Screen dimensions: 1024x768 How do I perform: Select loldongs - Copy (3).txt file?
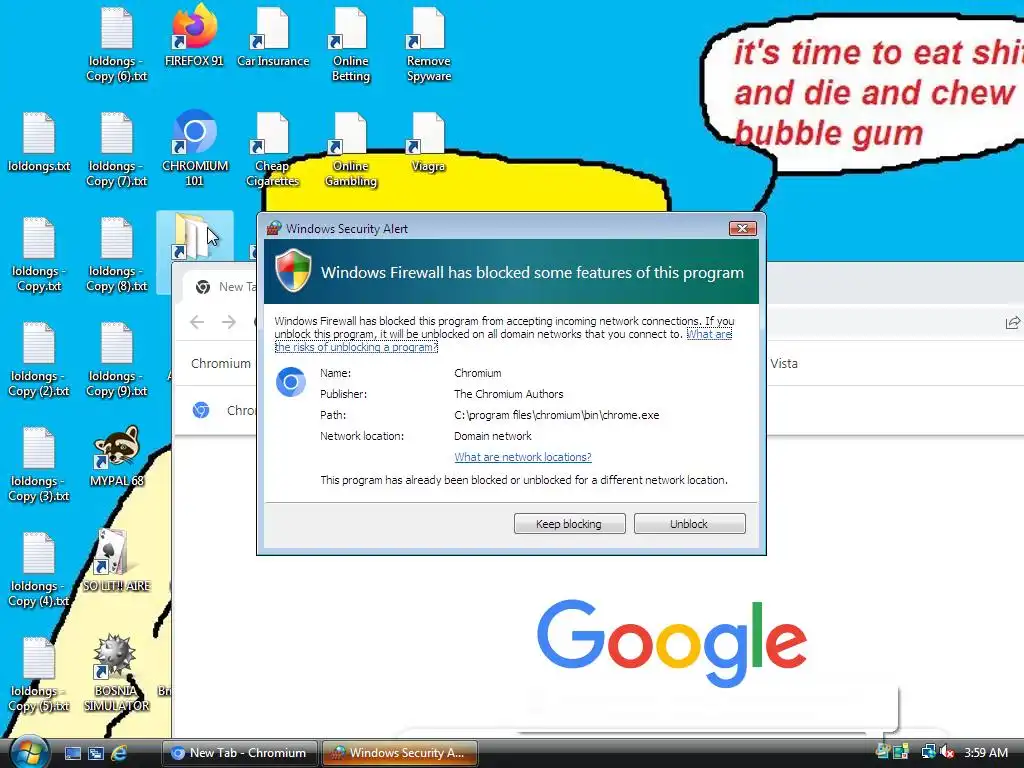39,464
